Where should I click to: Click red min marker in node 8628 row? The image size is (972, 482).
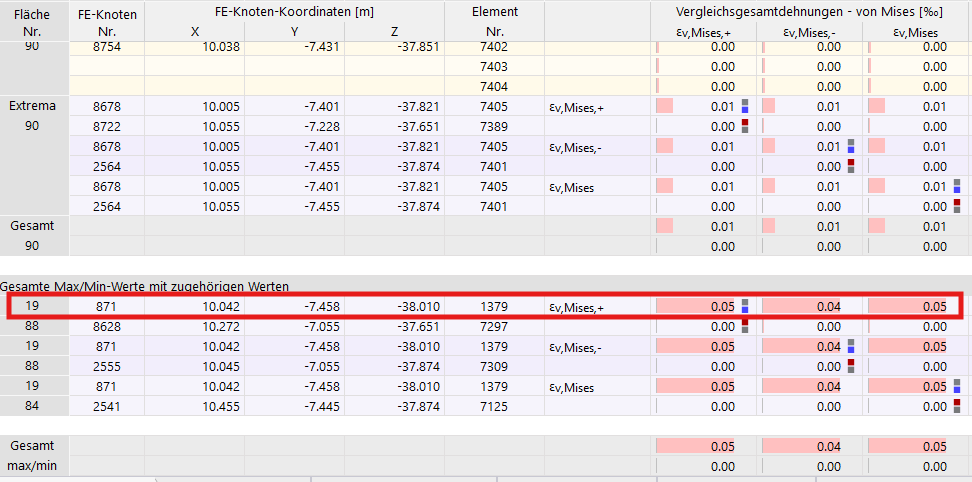click(745, 323)
